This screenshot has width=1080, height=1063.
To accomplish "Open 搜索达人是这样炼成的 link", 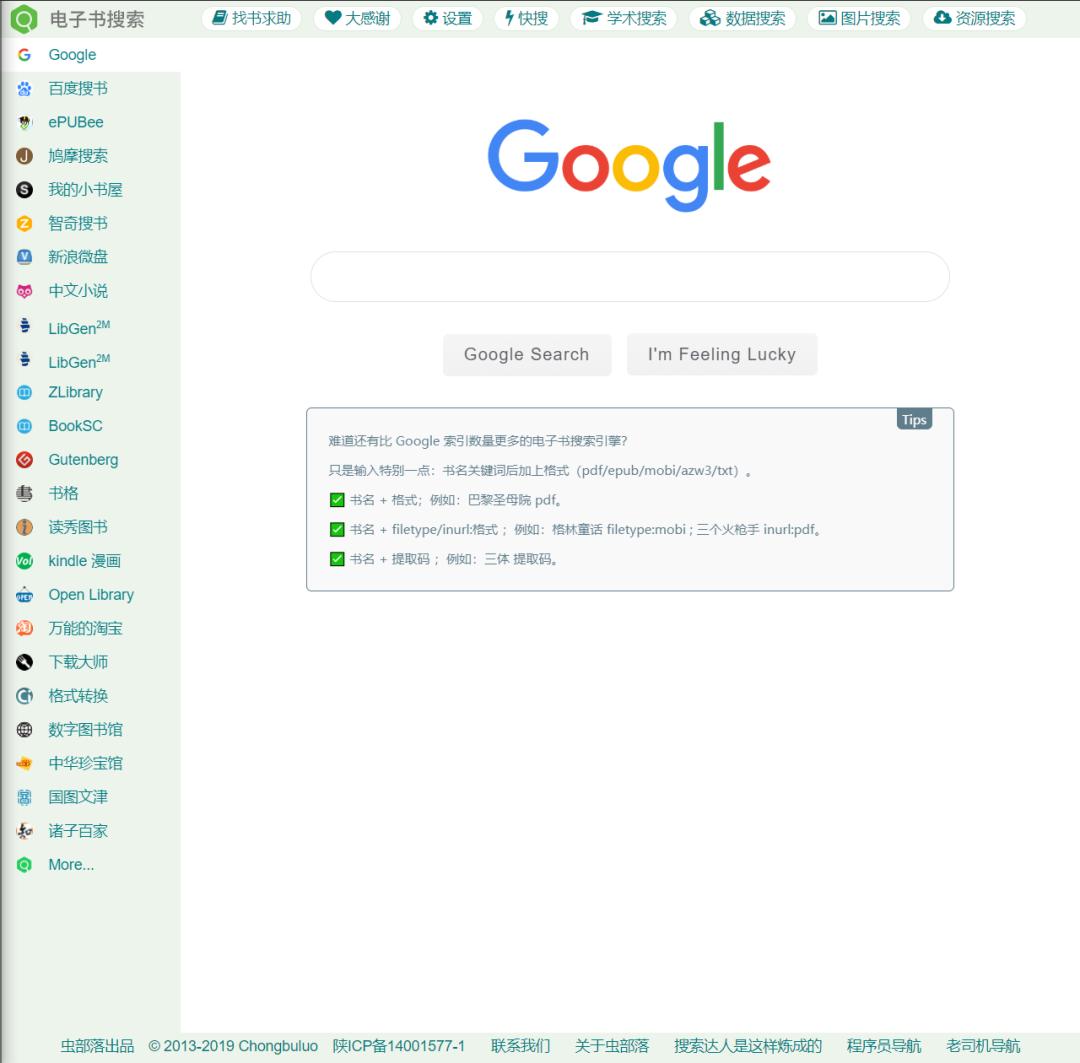I will point(748,1046).
